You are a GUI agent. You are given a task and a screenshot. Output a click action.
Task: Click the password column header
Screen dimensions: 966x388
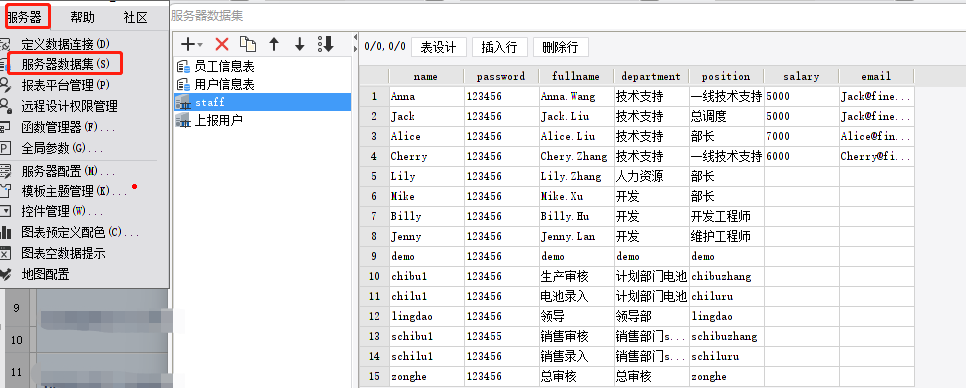(x=501, y=76)
